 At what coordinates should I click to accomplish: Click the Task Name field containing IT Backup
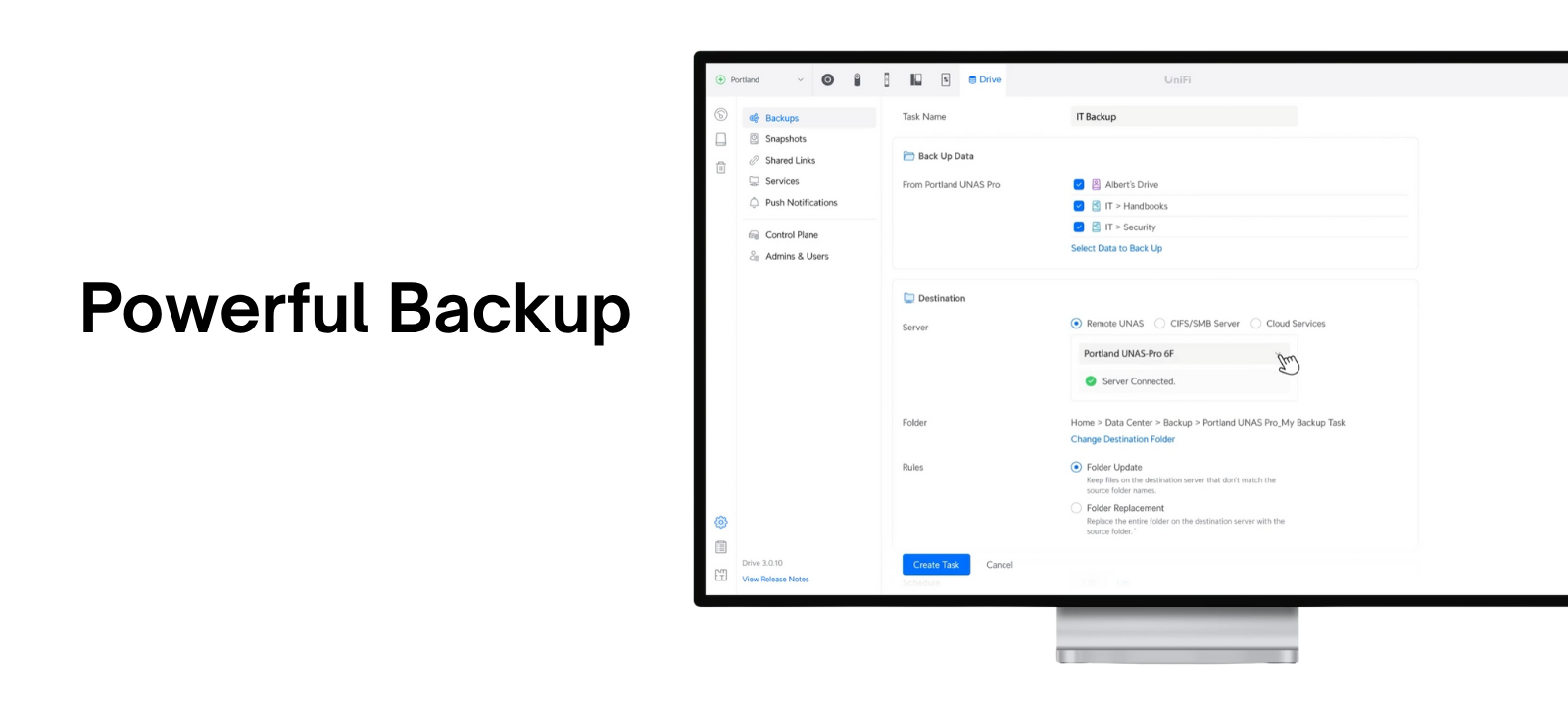(x=1184, y=117)
